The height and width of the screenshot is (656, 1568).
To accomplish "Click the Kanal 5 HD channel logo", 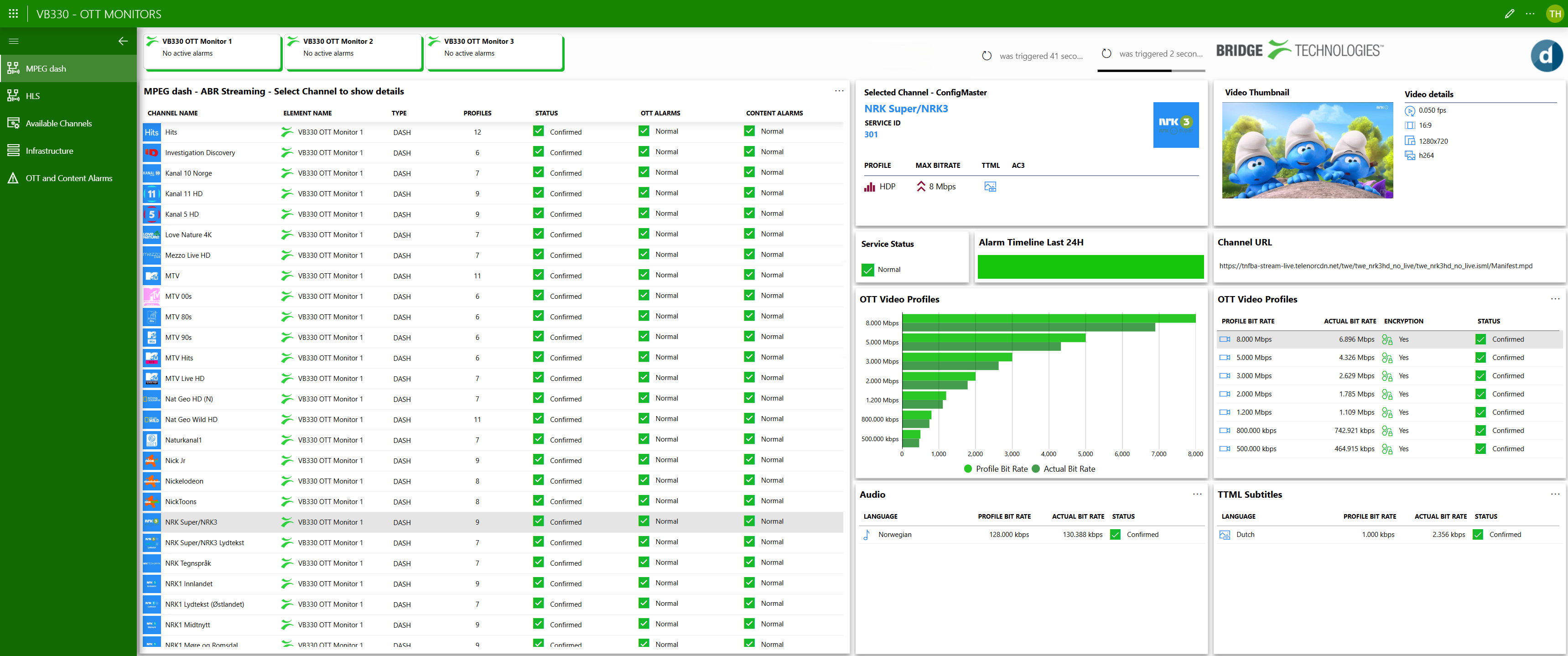I will click(x=151, y=214).
